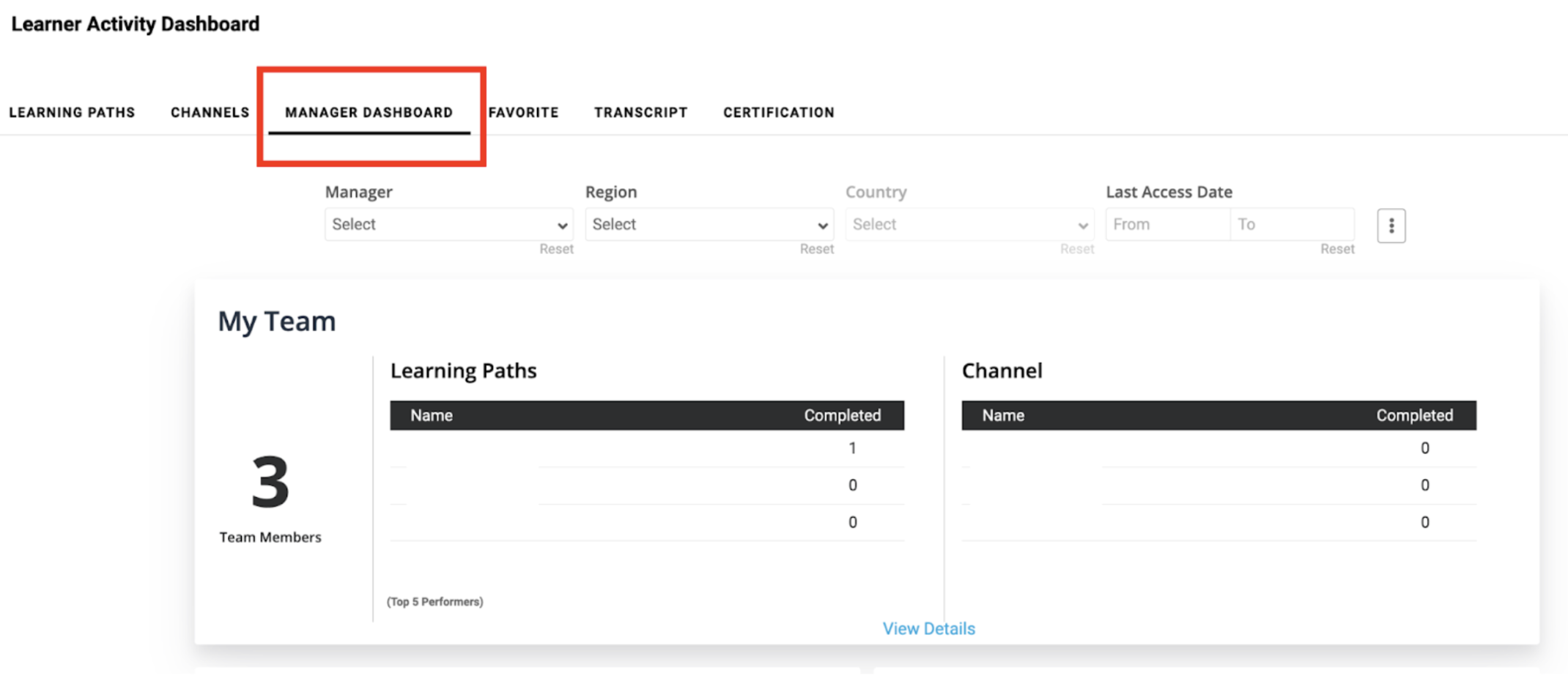The image size is (1568, 681).
Task: Switch to the Learning Paths tab
Action: pyautogui.click(x=72, y=112)
